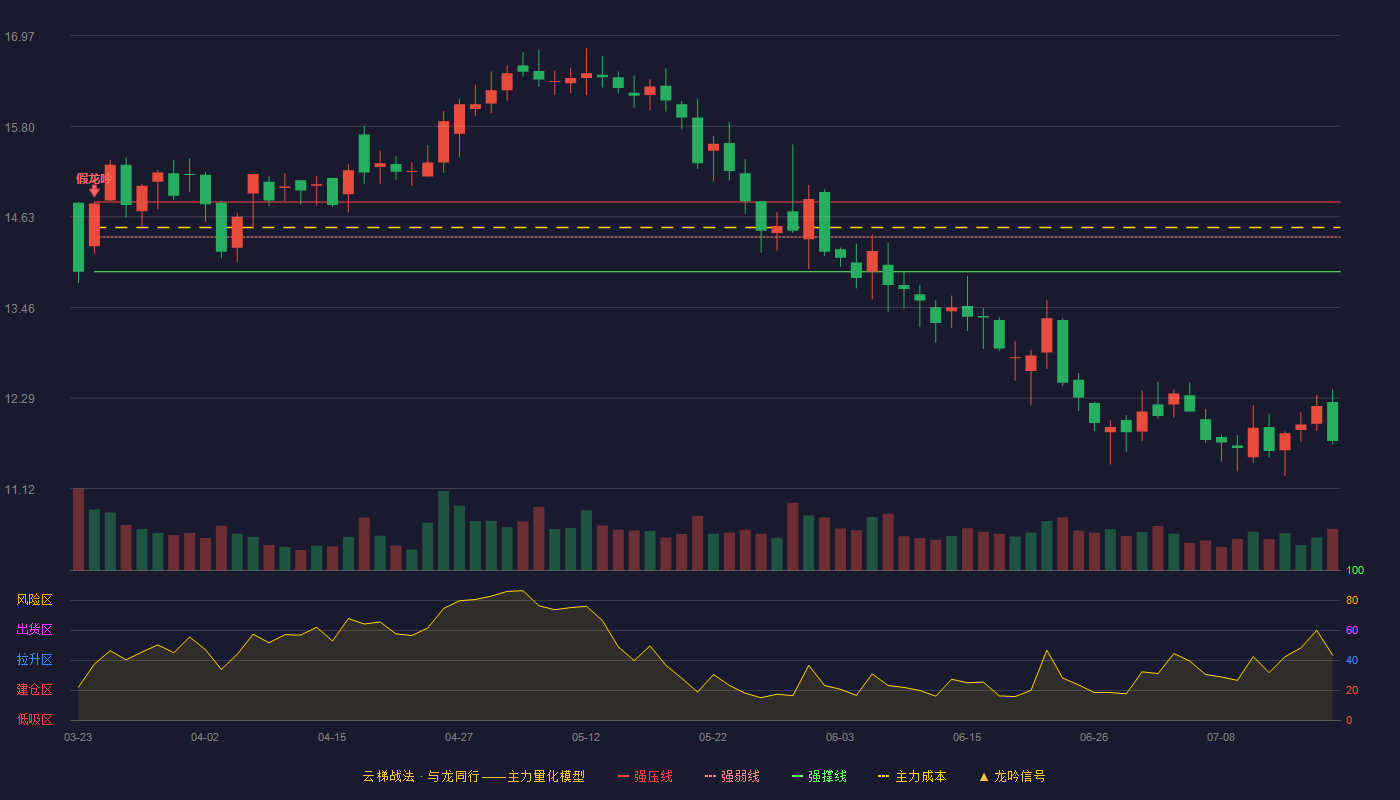Screen dimensions: 1400x800
Task: Toggle the 龙吟信号 legend item
Action: (1012, 776)
